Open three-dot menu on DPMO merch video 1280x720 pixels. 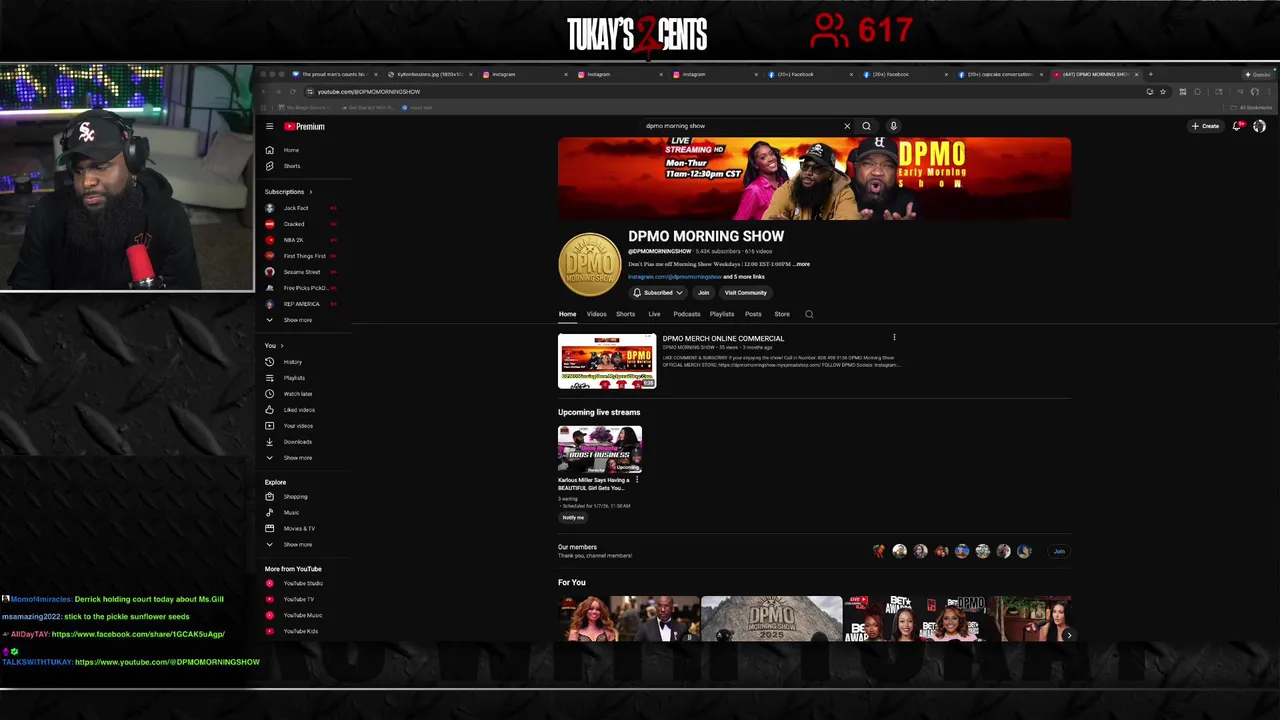click(x=894, y=338)
